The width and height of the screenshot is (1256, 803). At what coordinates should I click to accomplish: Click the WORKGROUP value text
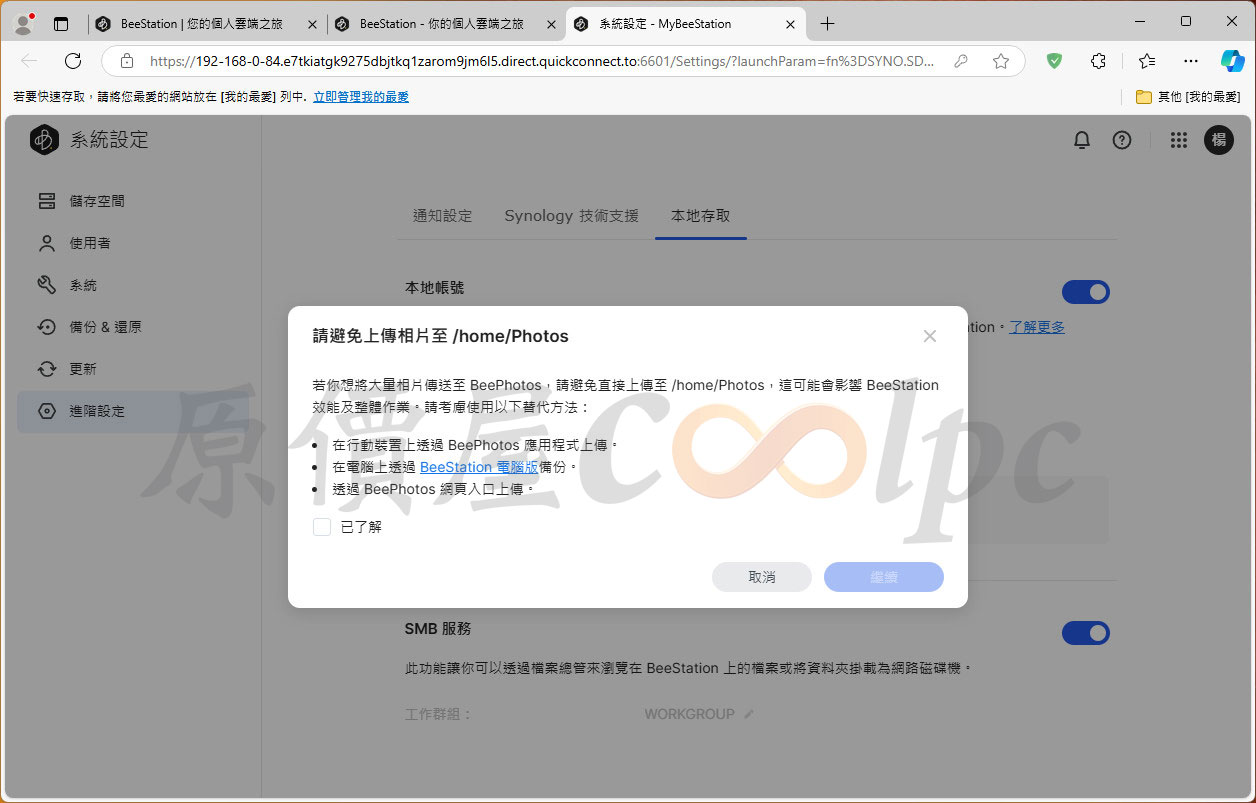[x=689, y=714]
